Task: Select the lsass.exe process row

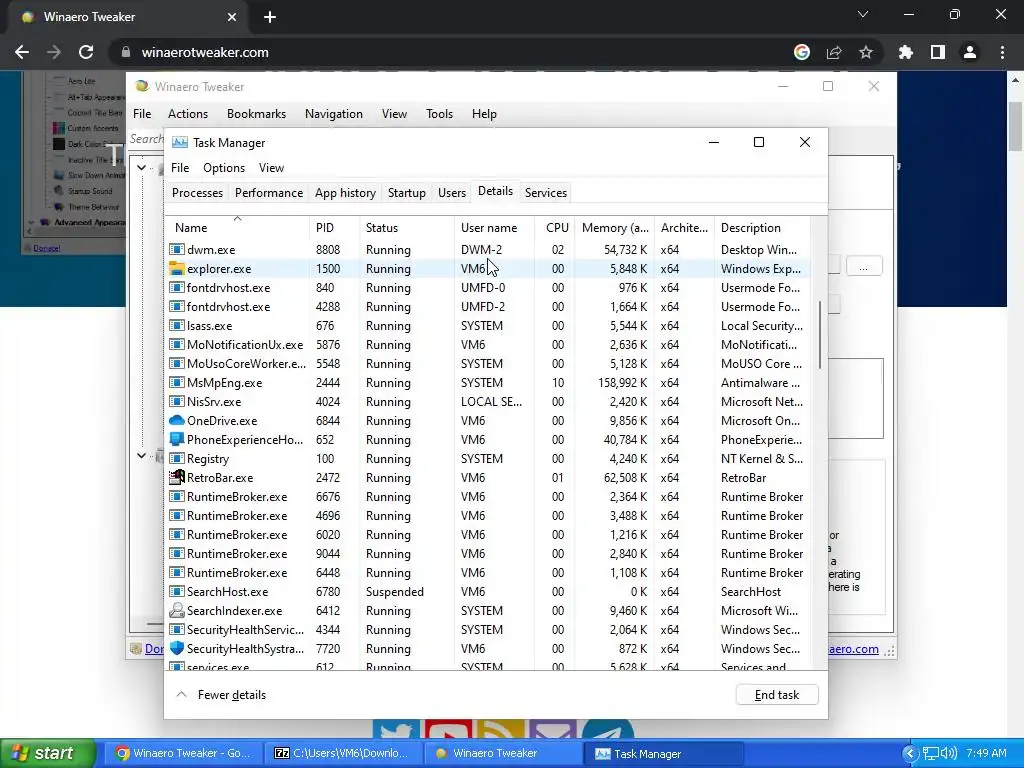Action: click(x=488, y=326)
